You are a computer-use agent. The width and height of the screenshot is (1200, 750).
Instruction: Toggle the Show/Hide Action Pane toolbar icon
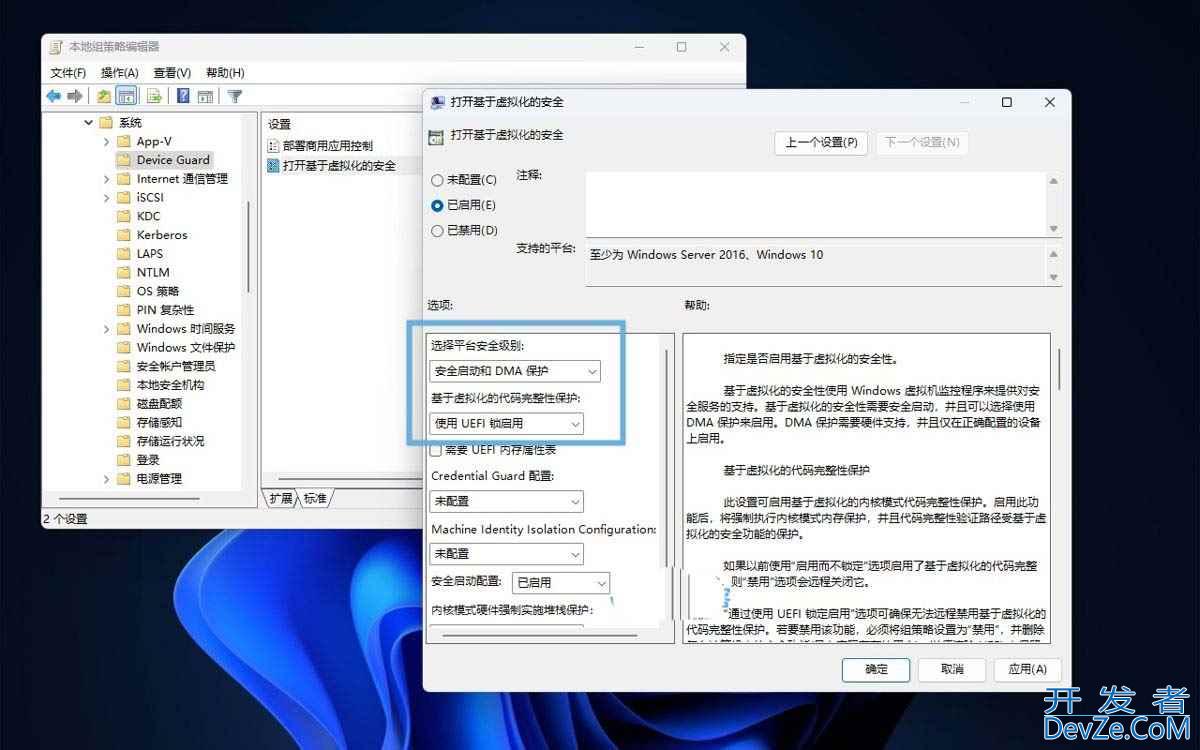coord(205,96)
